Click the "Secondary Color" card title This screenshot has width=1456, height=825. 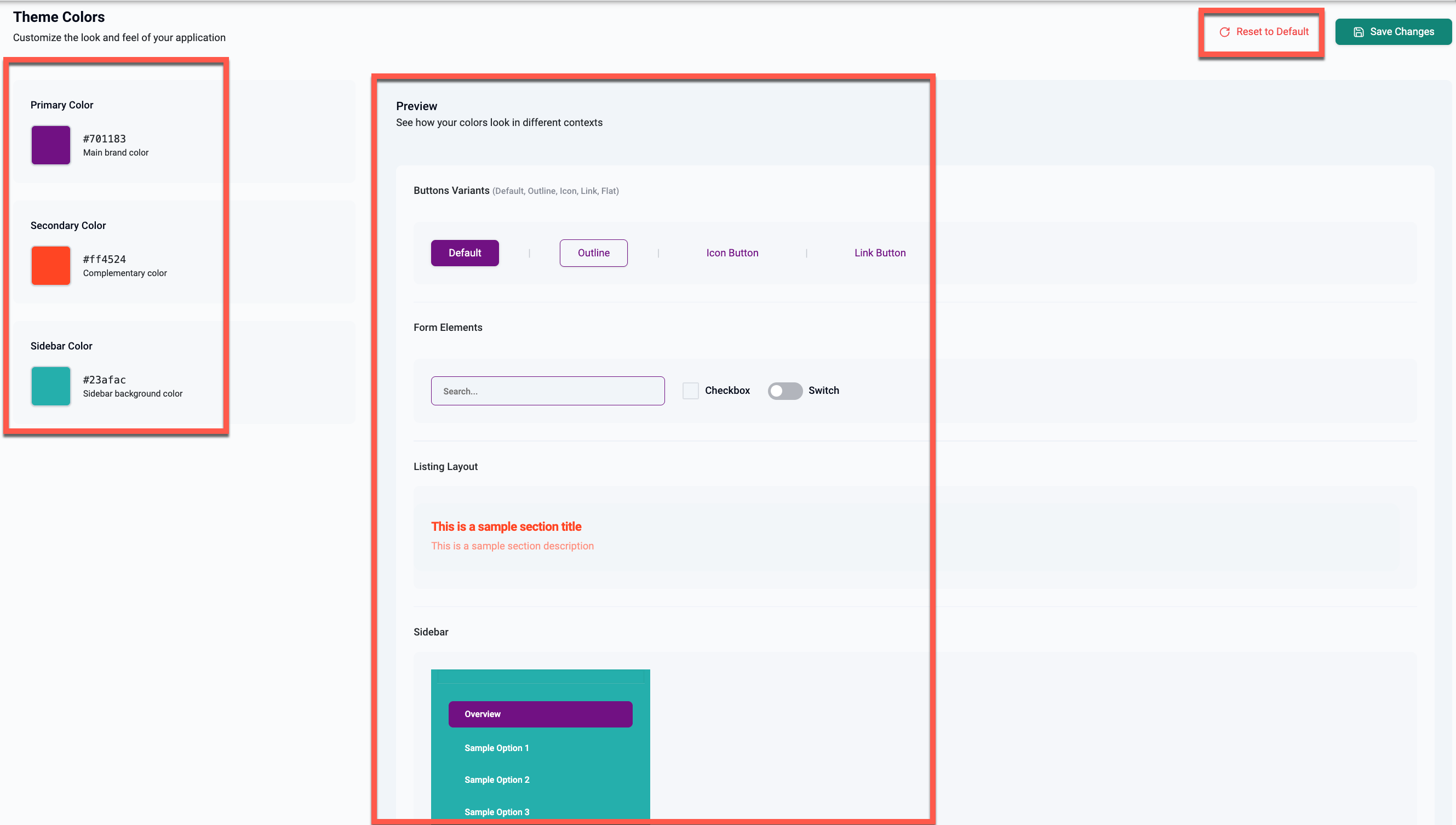coord(68,226)
